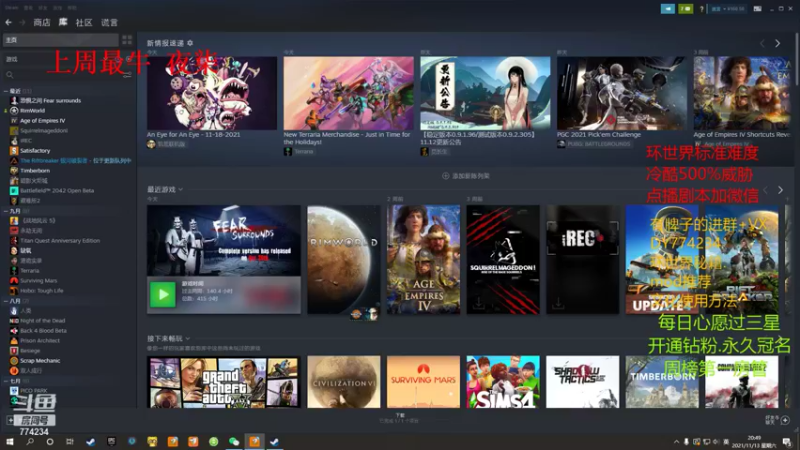Screen dimensions: 800x450
Task: Open the advanced filter sliders icon
Action: coord(127,75)
